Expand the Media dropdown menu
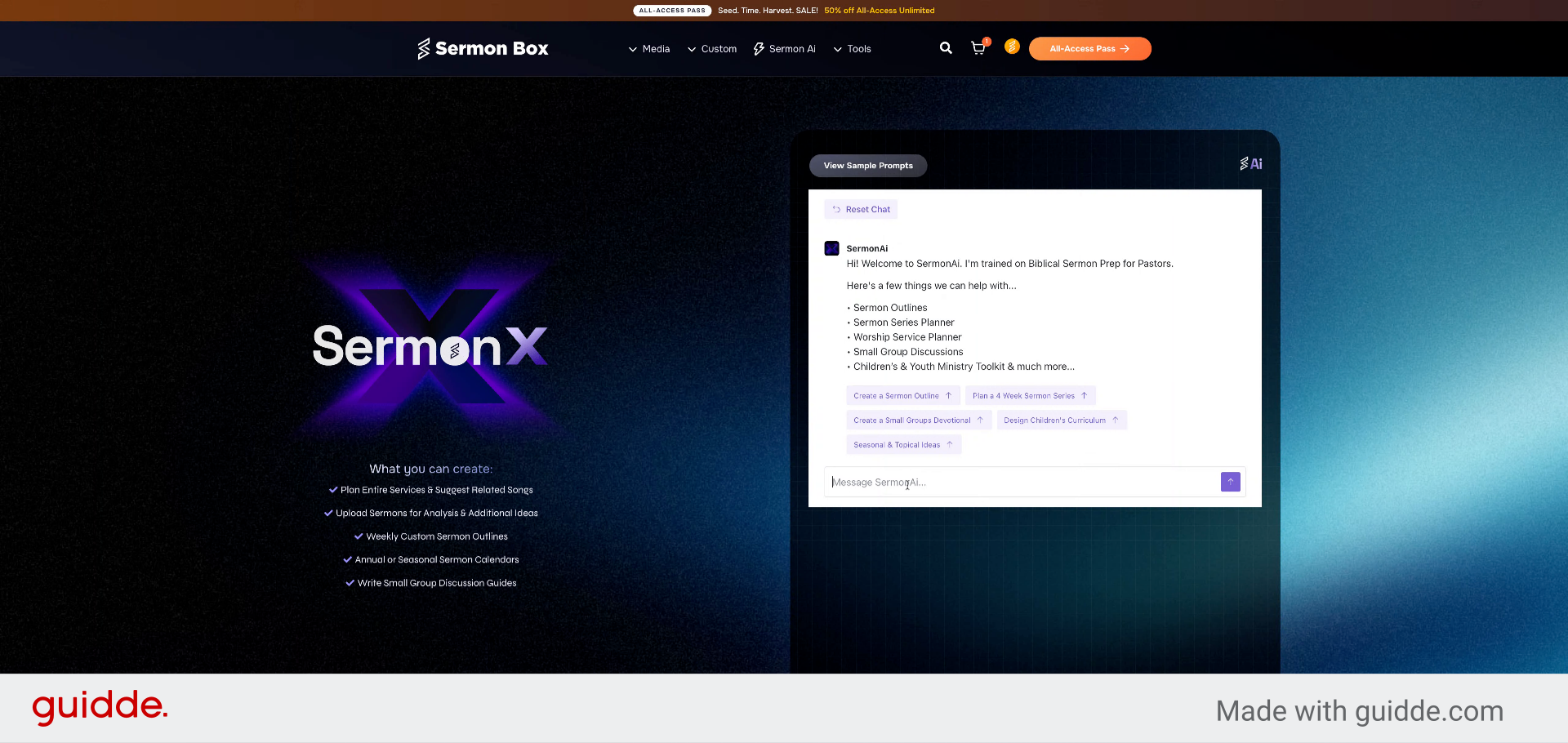Screen dimensions: 1568x743 point(649,49)
